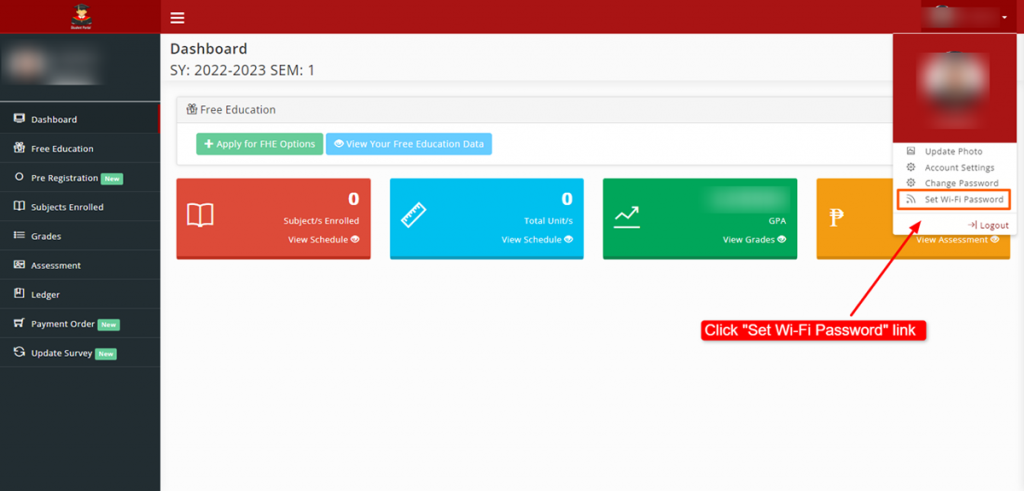
Task: Click the chart icon on GPA card
Action: 627,215
